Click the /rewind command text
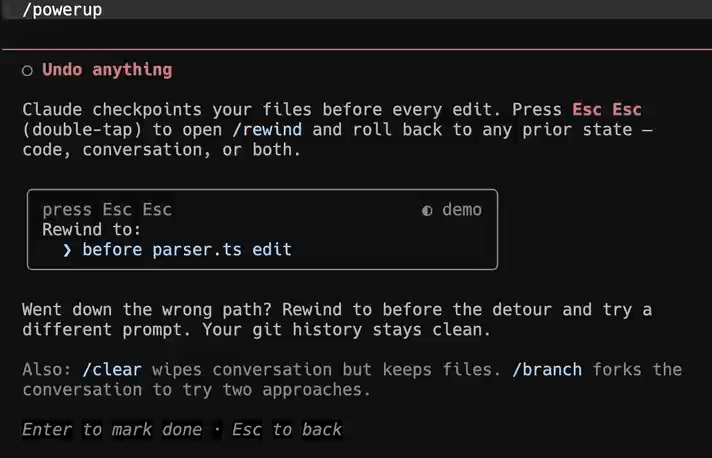Image resolution: width=712 pixels, height=458 pixels. [267, 130]
